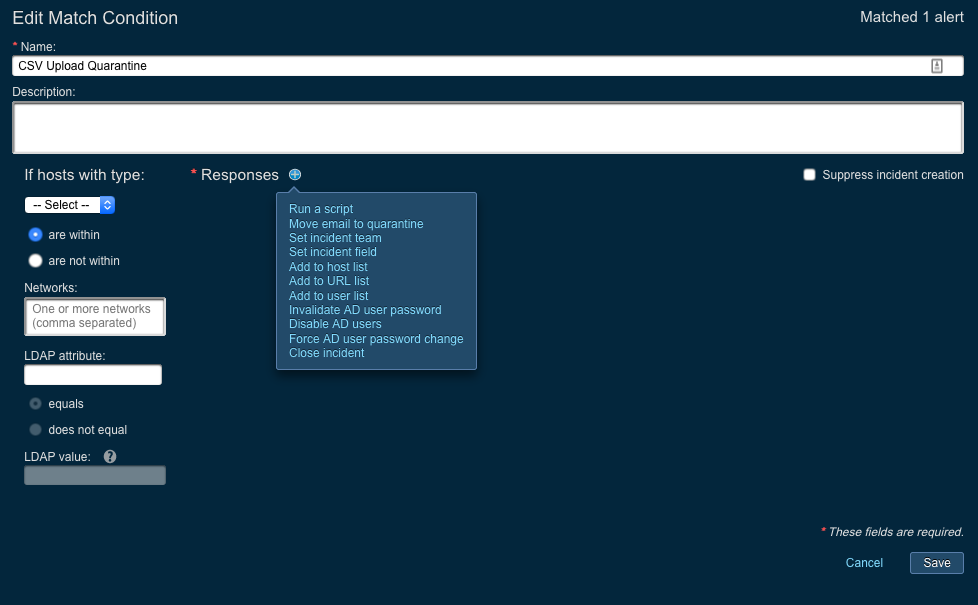Pick "Set incident team" response option

[335, 238]
